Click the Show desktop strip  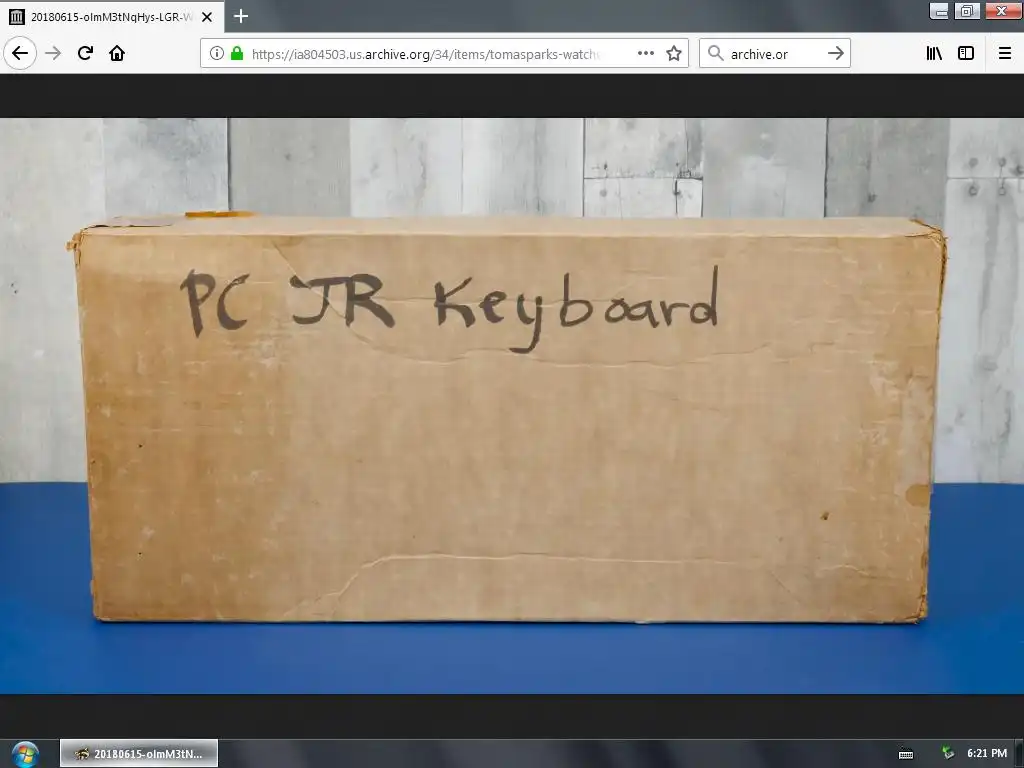click(x=1019, y=754)
